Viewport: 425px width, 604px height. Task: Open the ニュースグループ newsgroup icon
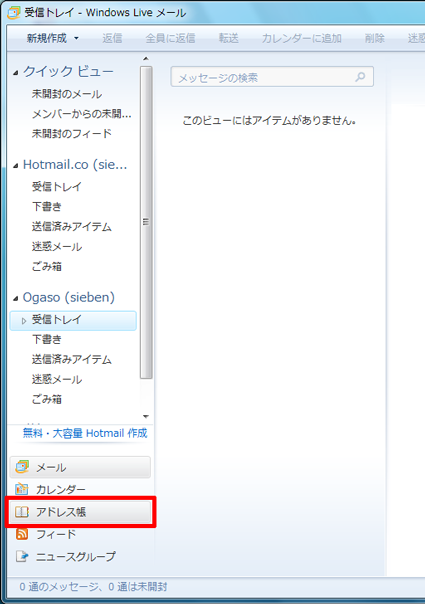click(x=22, y=556)
